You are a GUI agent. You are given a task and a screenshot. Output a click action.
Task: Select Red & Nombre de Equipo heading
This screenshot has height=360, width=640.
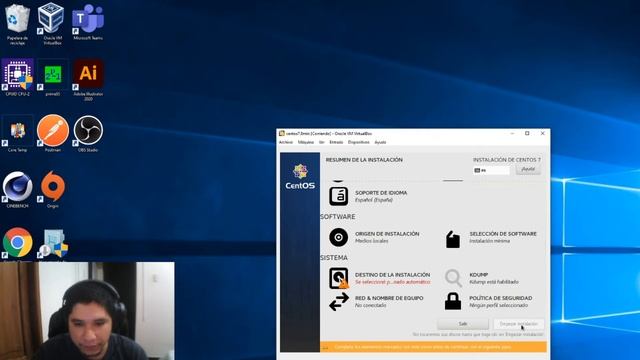point(389,298)
